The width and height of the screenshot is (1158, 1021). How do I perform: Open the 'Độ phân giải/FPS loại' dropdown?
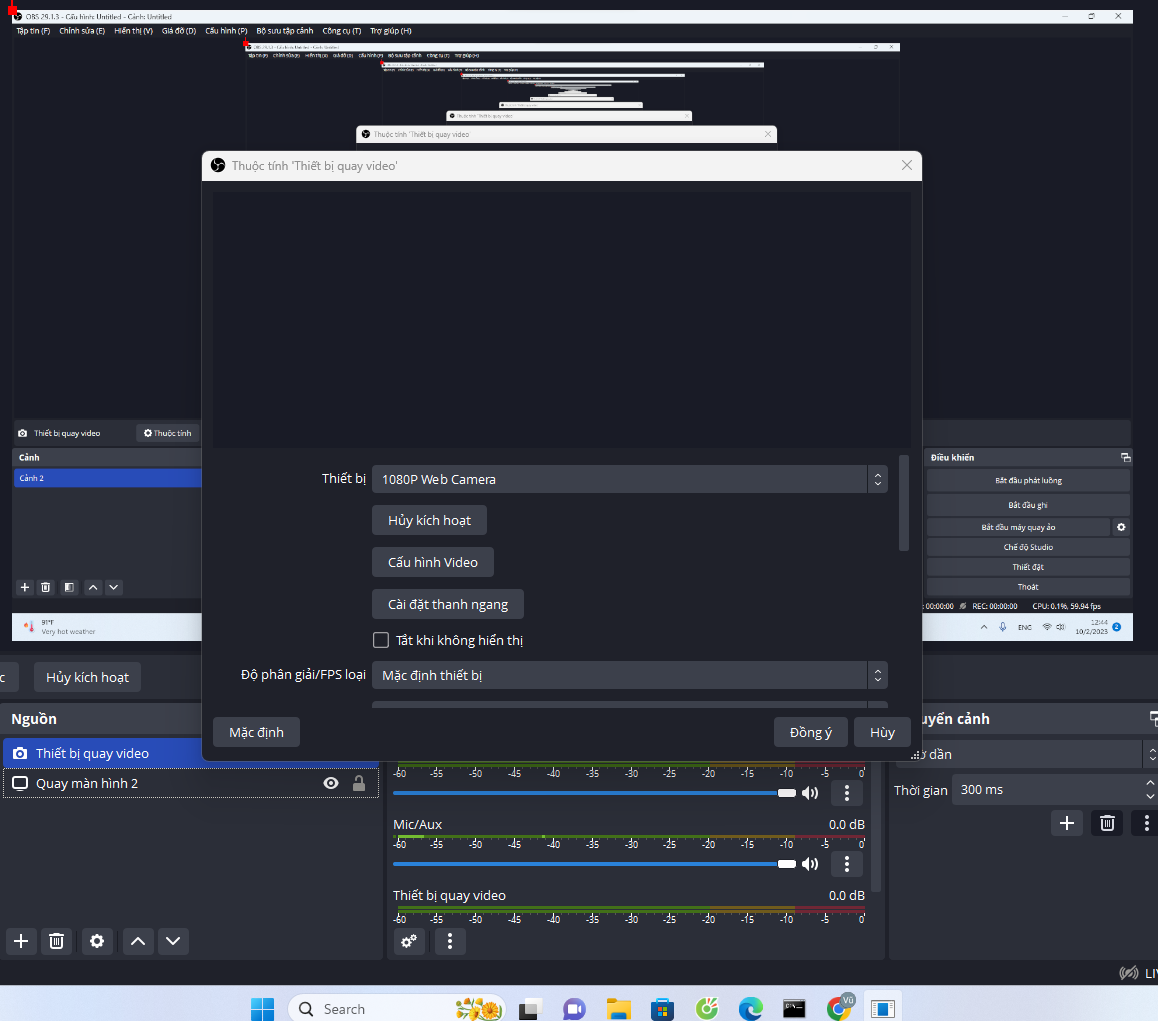(628, 675)
